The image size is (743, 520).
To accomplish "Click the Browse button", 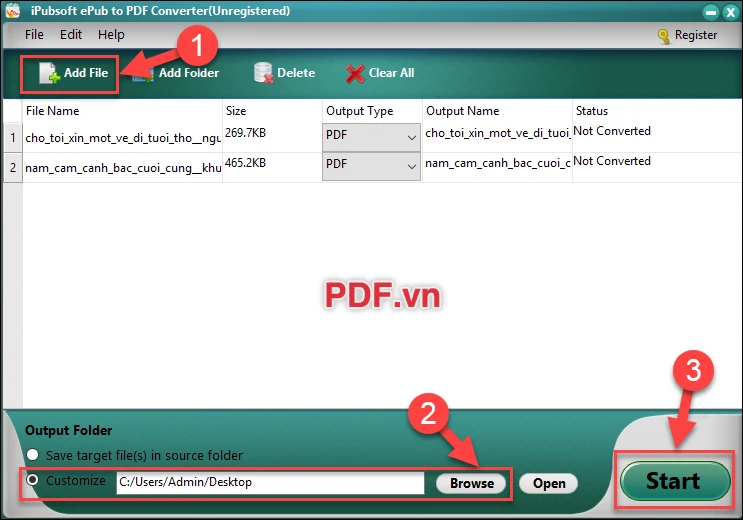I will [x=471, y=483].
